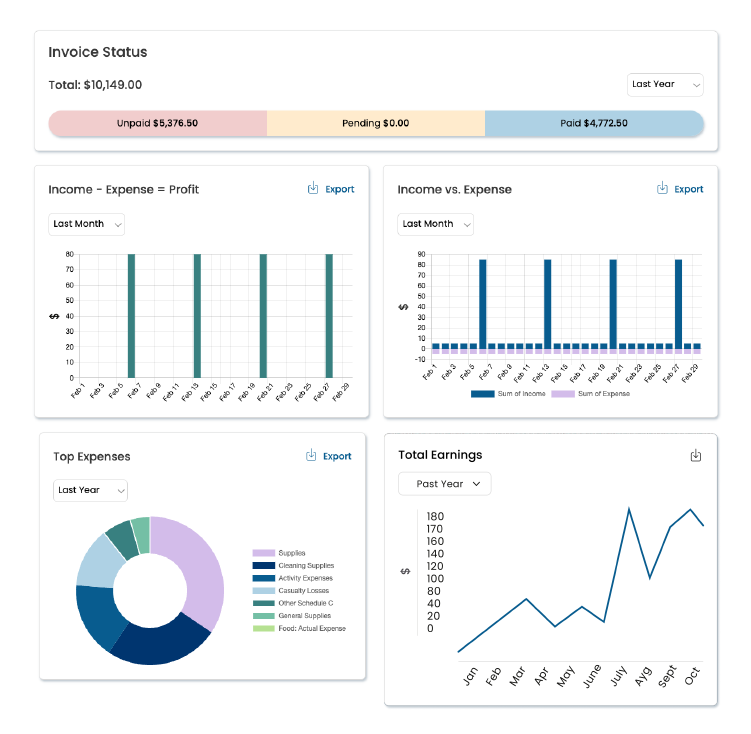Select the Paid $4,772.50 segment
The width and height of the screenshot is (751, 734).
click(x=594, y=124)
